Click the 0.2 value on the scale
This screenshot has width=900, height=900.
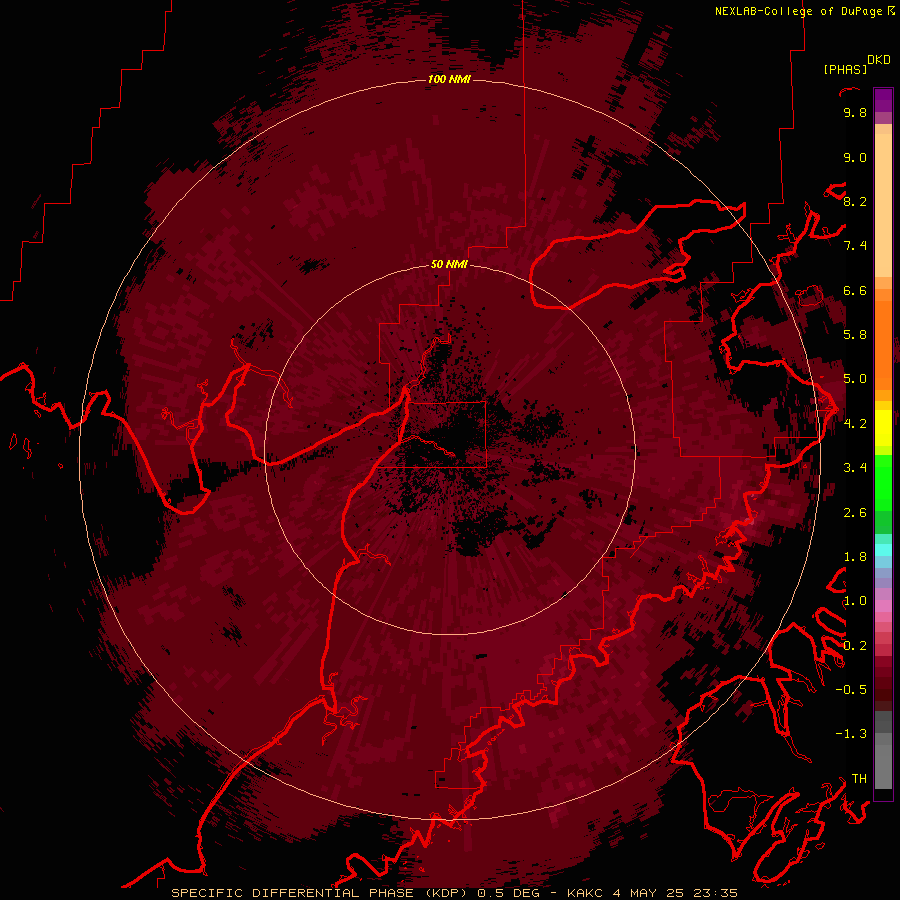pyautogui.click(x=855, y=646)
